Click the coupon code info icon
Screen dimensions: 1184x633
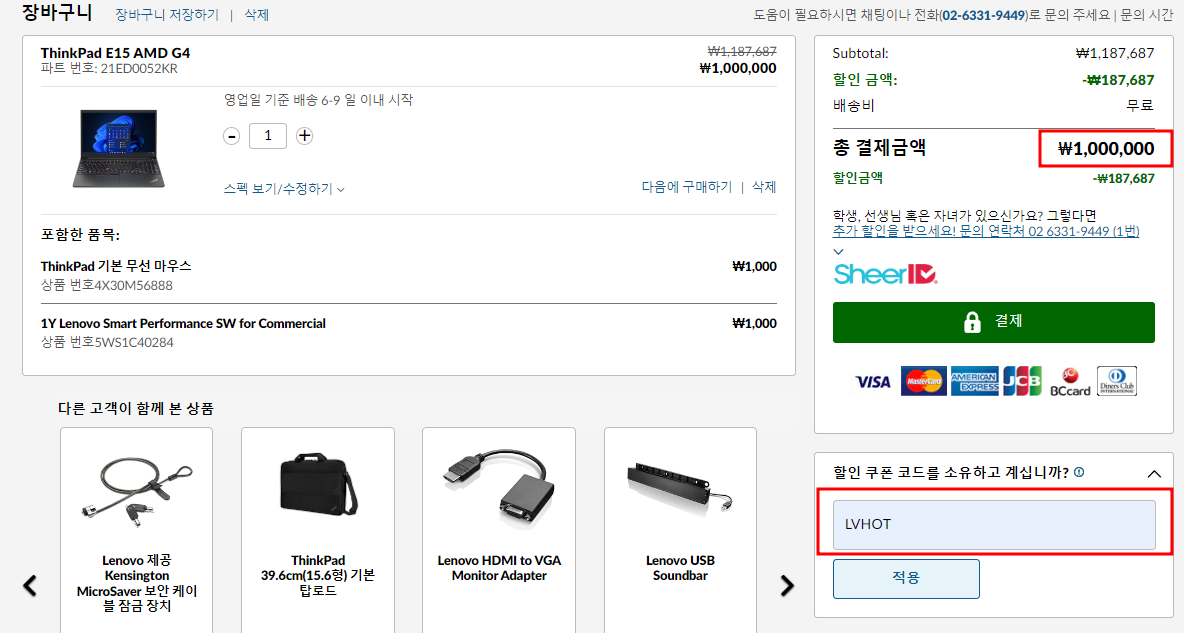coord(1079,472)
